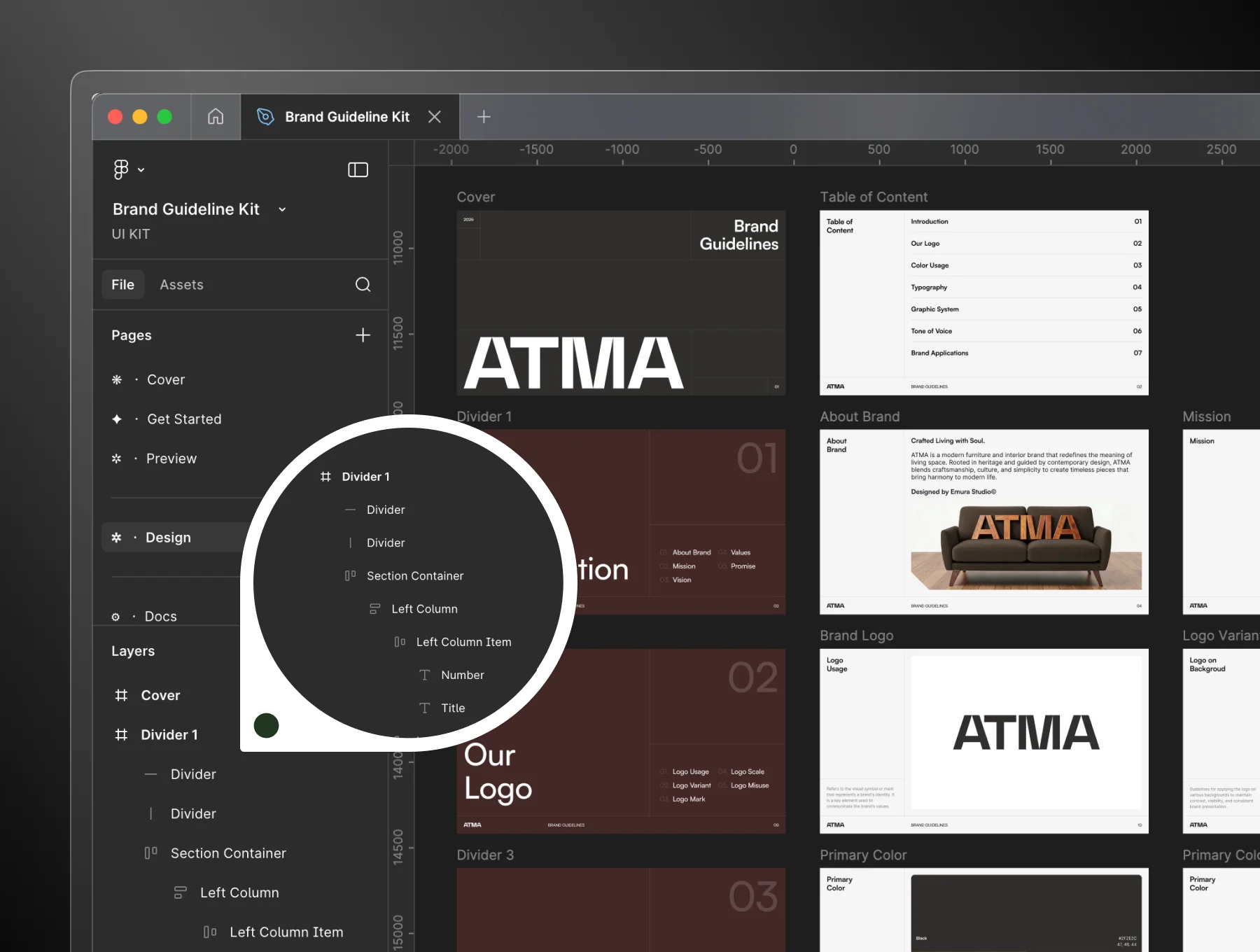
Task: Click text icon beside Number layer
Action: pos(424,675)
